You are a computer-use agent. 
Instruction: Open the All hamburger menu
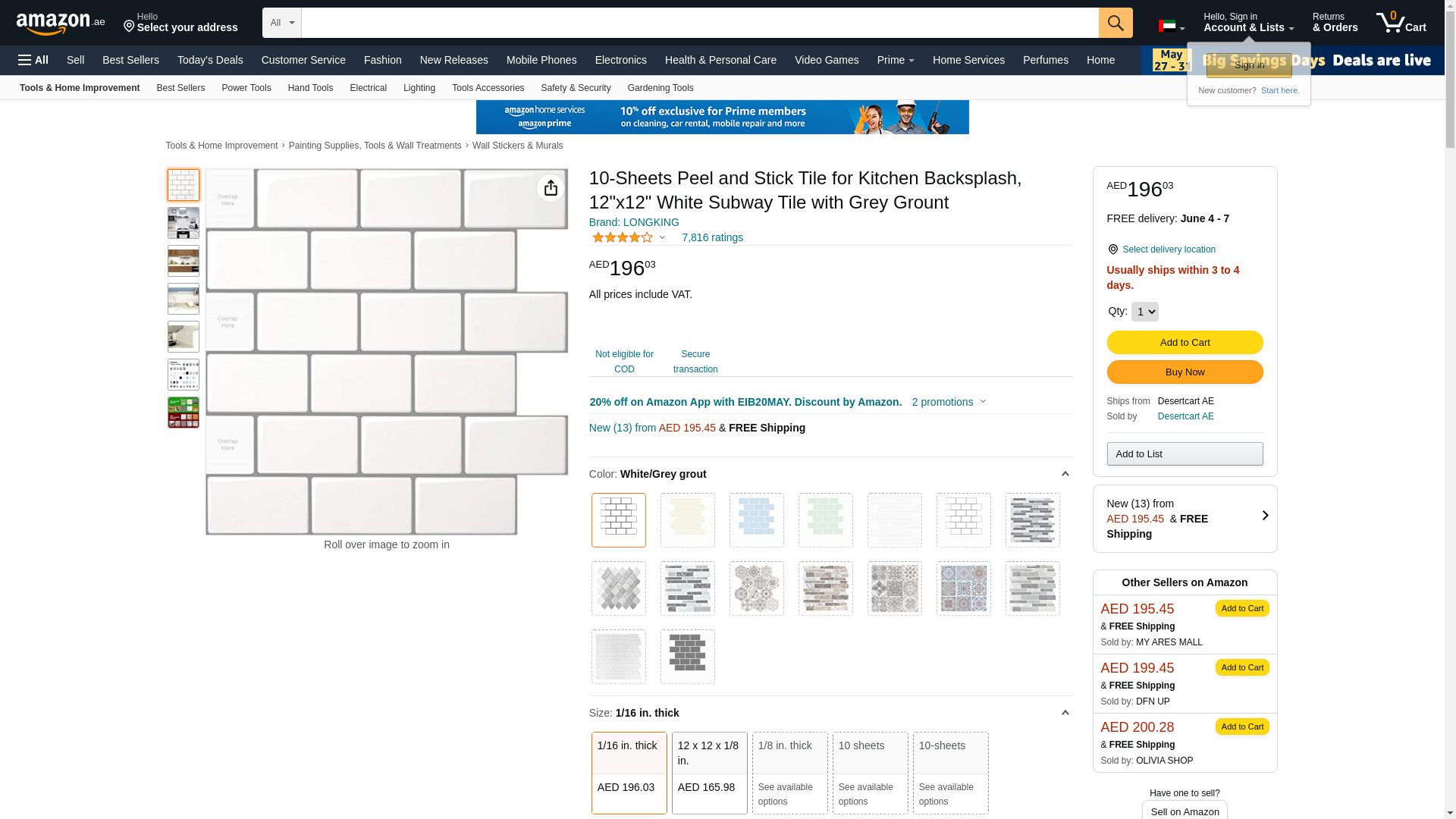tap(33, 60)
